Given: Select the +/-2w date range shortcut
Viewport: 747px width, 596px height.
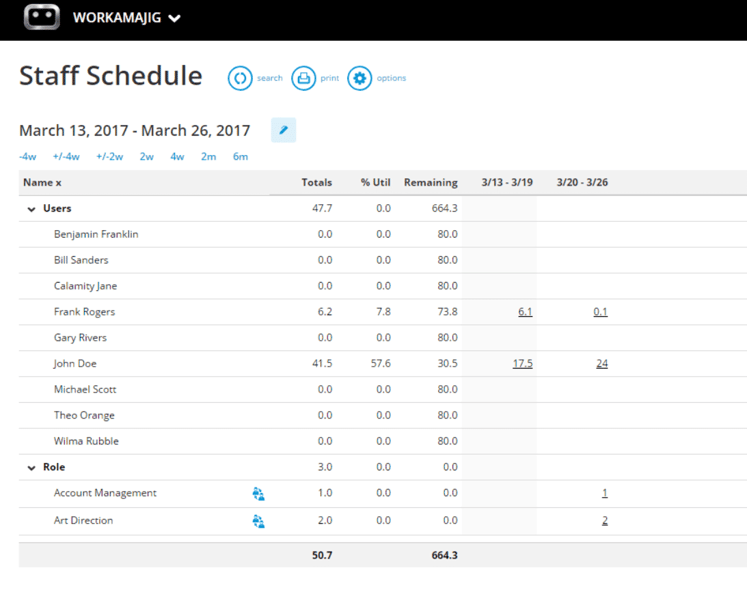Looking at the screenshot, I should [110, 156].
